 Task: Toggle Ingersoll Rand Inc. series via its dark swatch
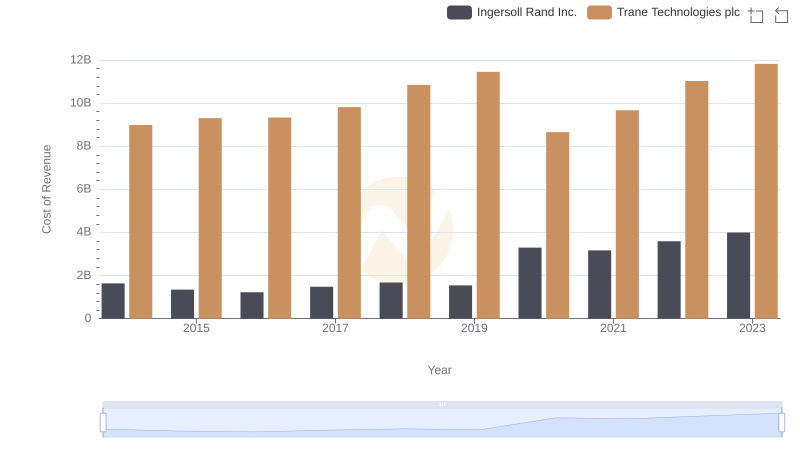point(459,12)
